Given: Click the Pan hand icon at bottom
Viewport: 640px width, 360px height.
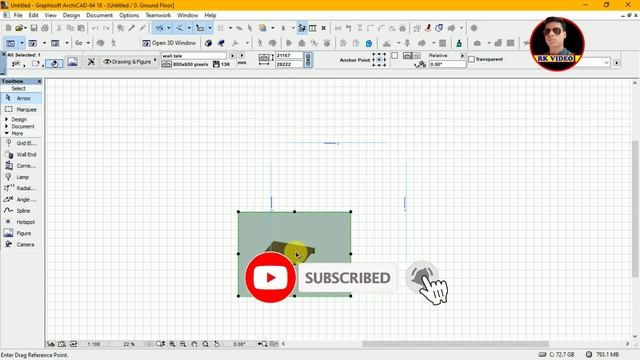Looking at the screenshot, I should pos(194,344).
